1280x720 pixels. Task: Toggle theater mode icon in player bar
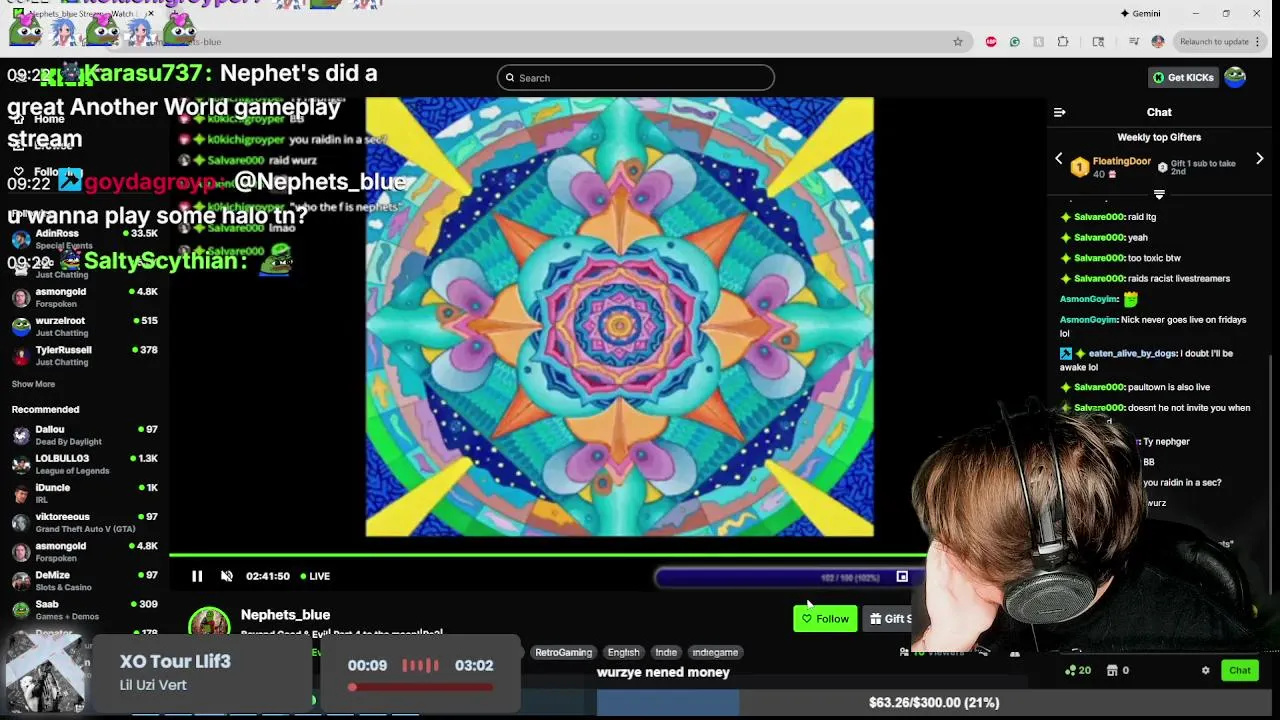(902, 577)
